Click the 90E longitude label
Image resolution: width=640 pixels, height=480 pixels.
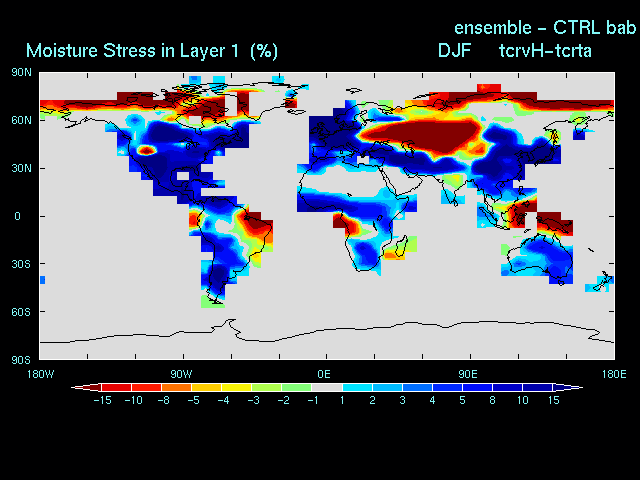tap(467, 374)
